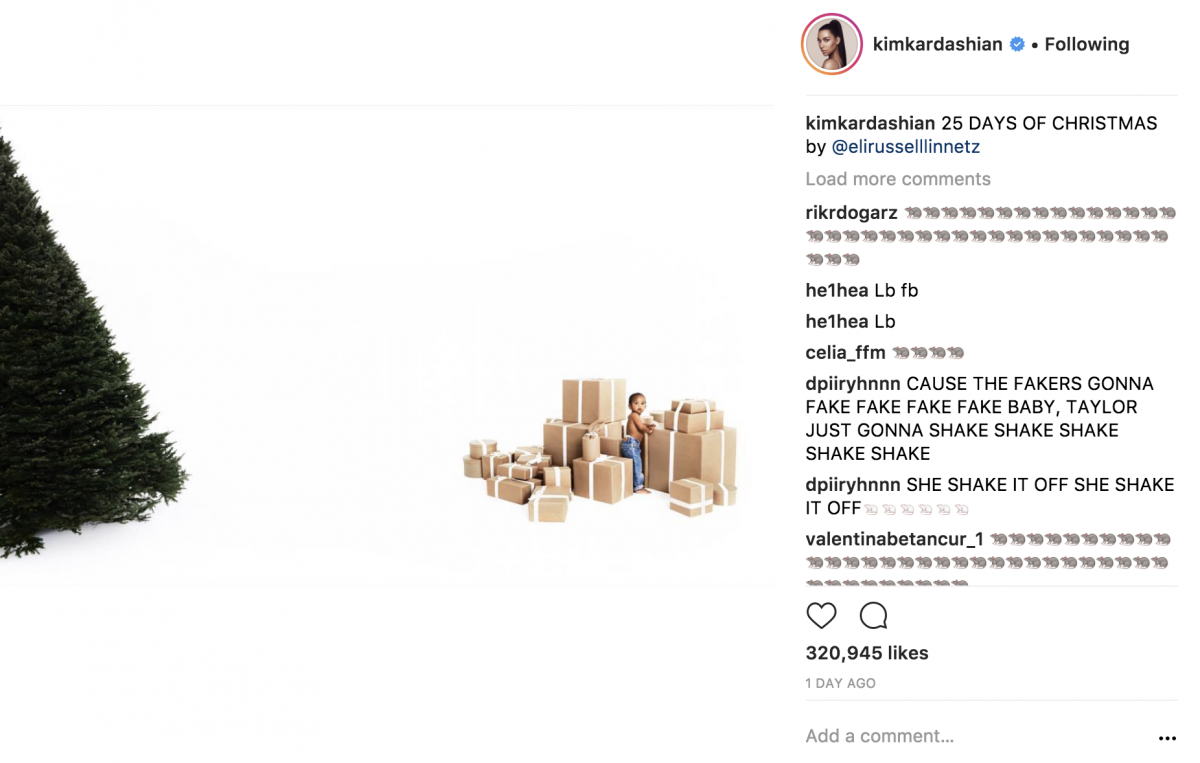
Task: Expand Load more comments
Action: (x=898, y=179)
